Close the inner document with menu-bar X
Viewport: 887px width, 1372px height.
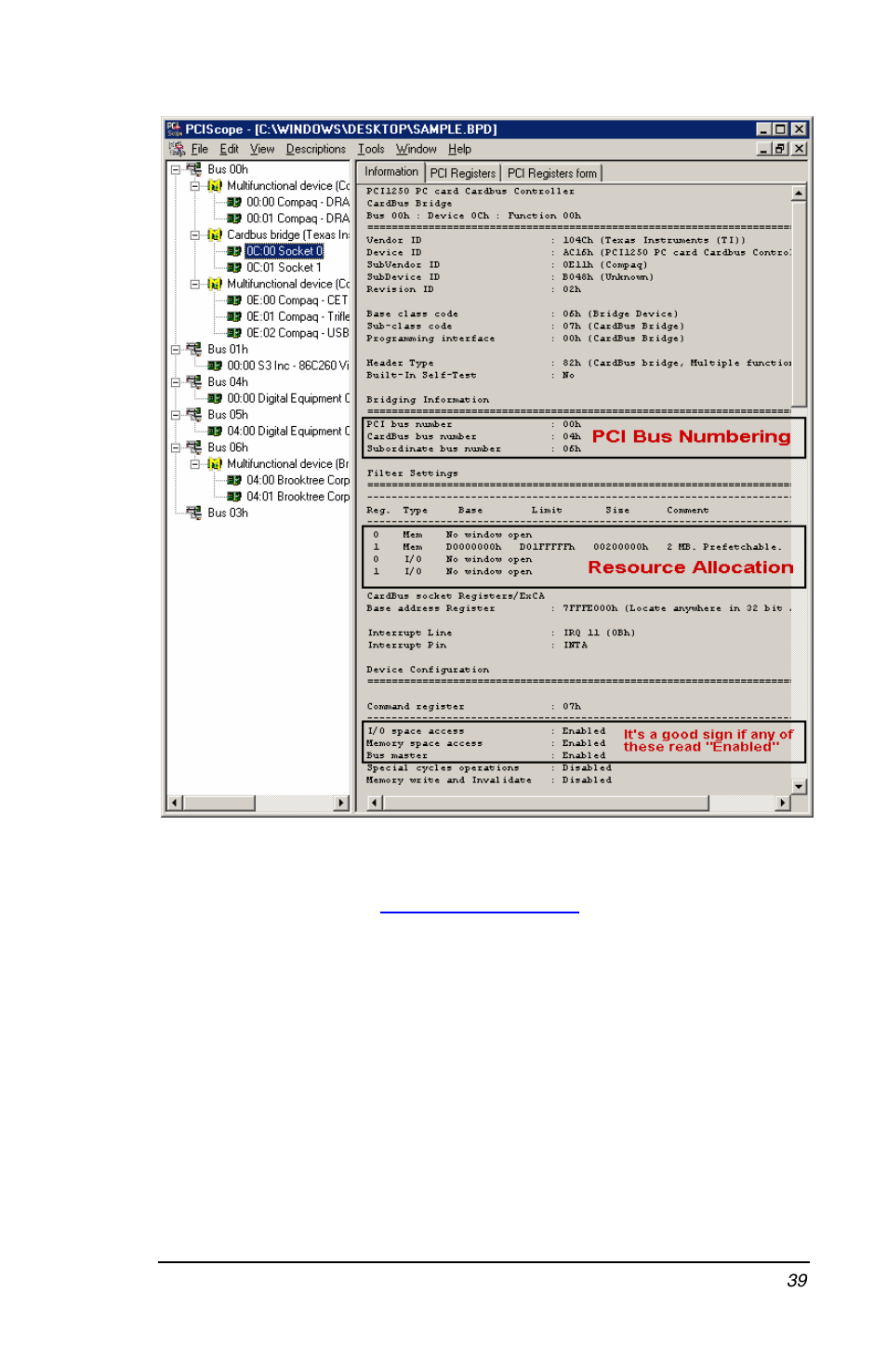800,149
